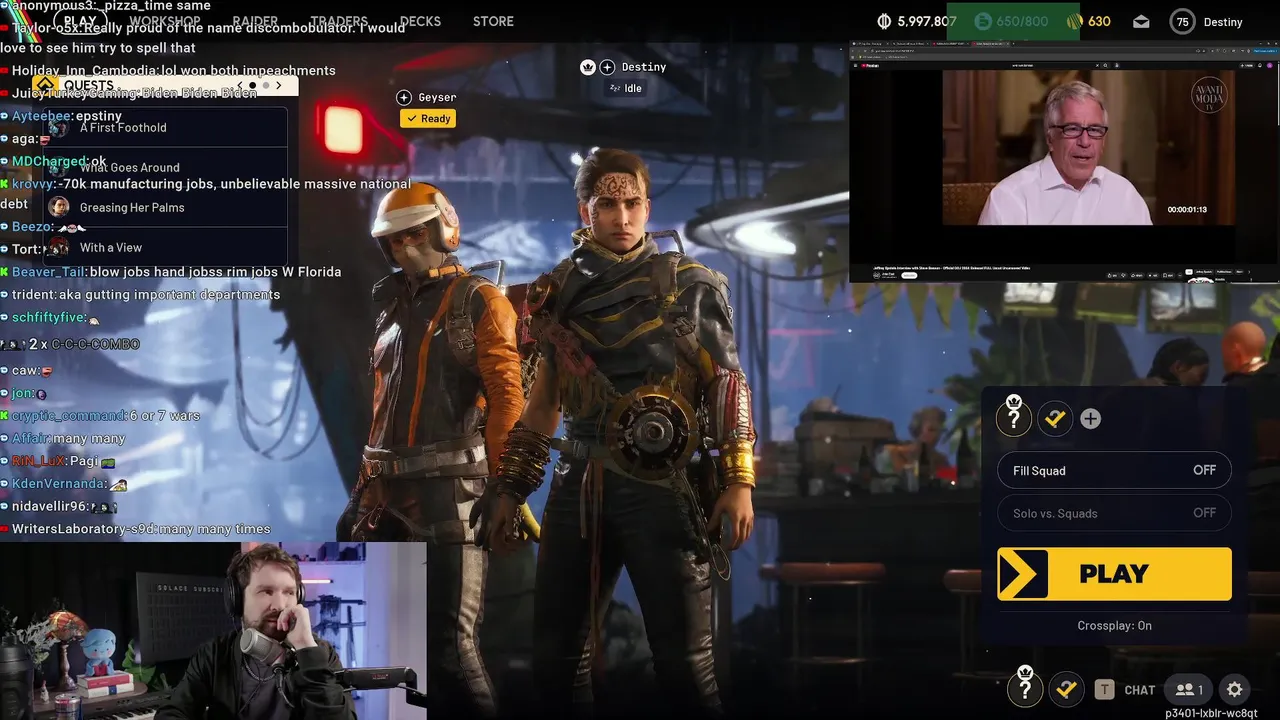
Task: Select the first Quests page dot
Action: tap(252, 85)
